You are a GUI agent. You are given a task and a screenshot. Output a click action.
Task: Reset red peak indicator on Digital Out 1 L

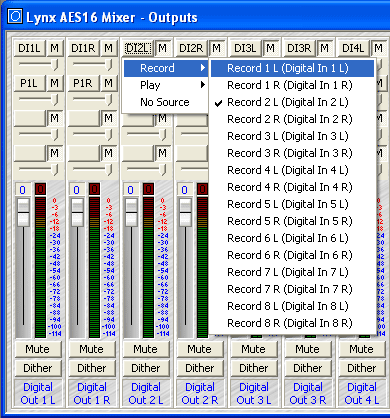40,189
